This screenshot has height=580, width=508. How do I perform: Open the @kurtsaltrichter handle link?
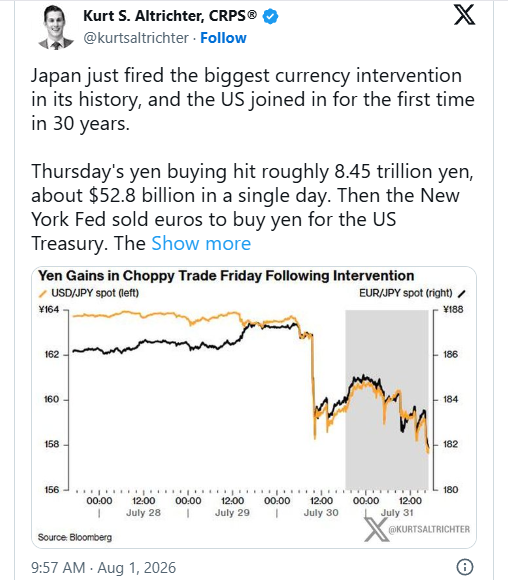(136, 38)
